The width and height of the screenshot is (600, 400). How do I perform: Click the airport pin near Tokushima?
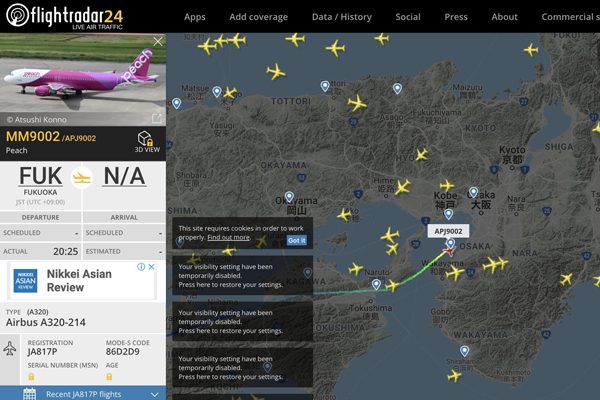(376, 284)
